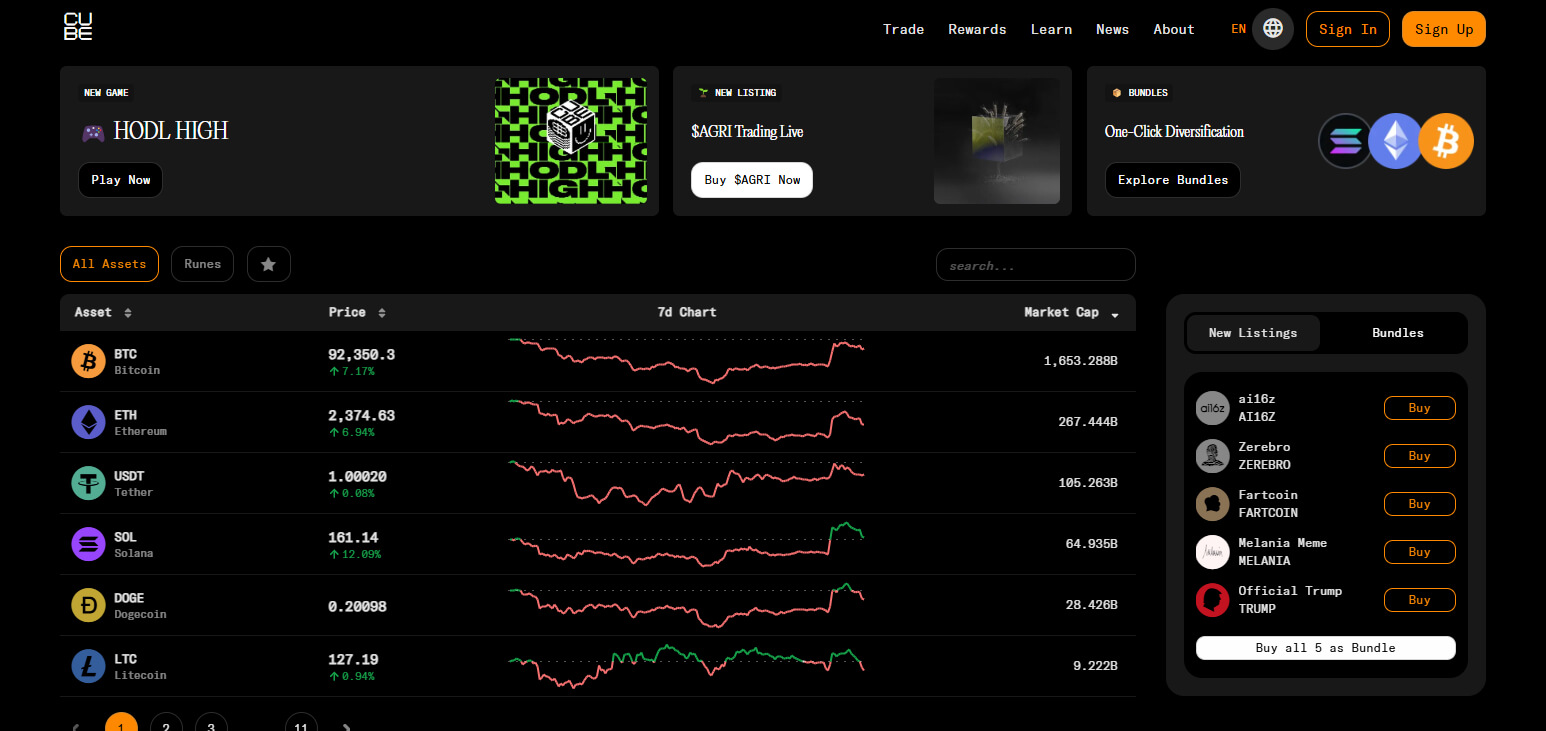Click the ai16z avatar in New Listings
Screen dimensions: 1546x731
[x=1212, y=408]
